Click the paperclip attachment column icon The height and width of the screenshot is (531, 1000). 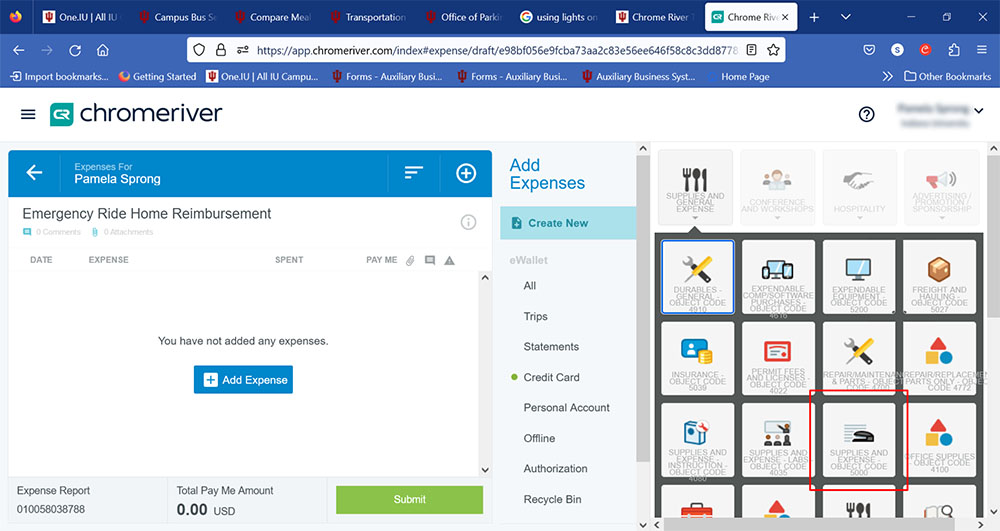click(410, 260)
